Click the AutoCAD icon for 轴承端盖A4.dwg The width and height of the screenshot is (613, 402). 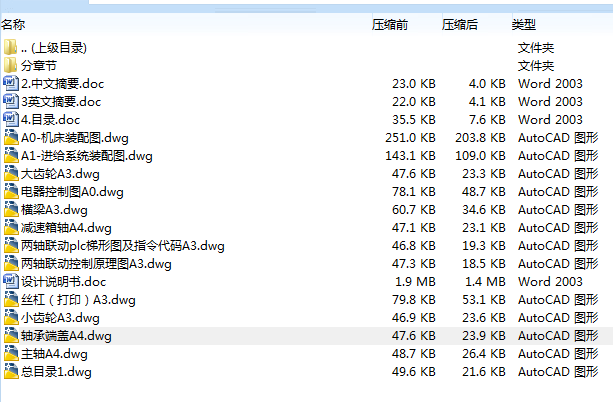click(x=11, y=335)
